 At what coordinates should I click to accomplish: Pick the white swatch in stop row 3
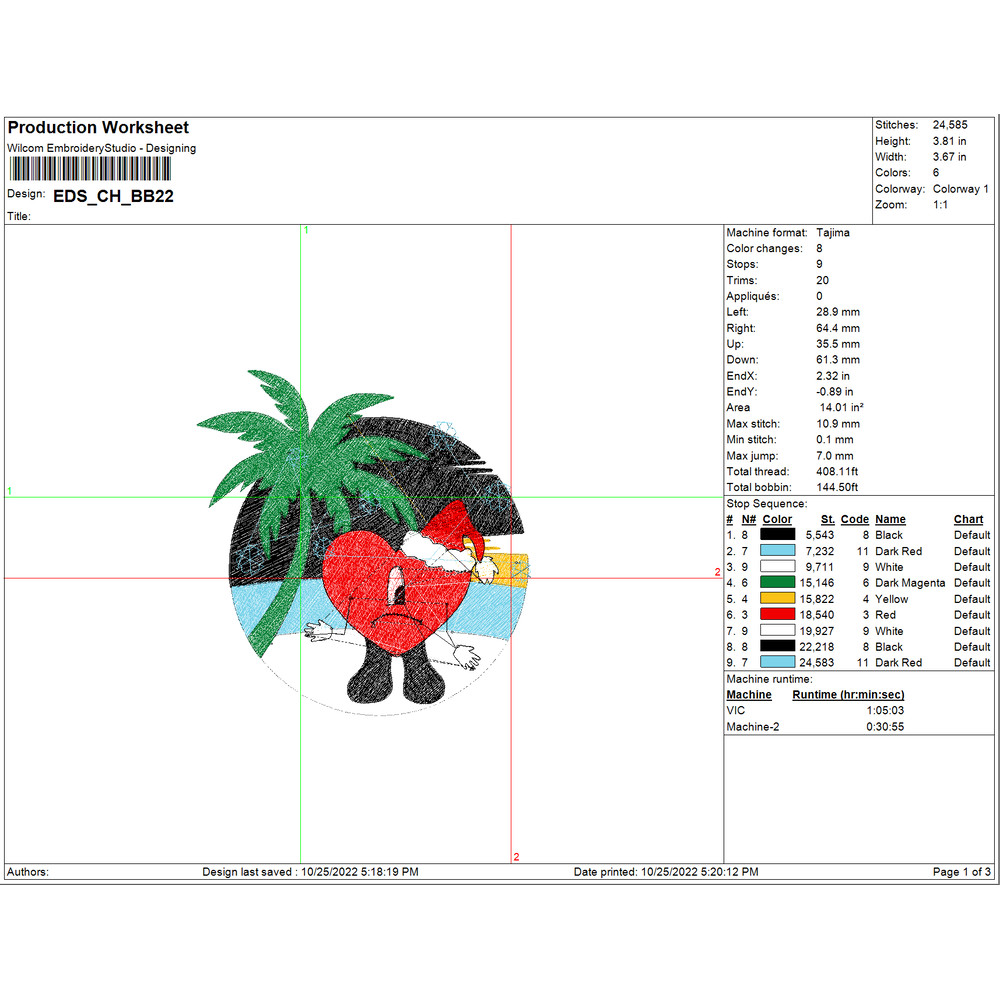pos(778,567)
